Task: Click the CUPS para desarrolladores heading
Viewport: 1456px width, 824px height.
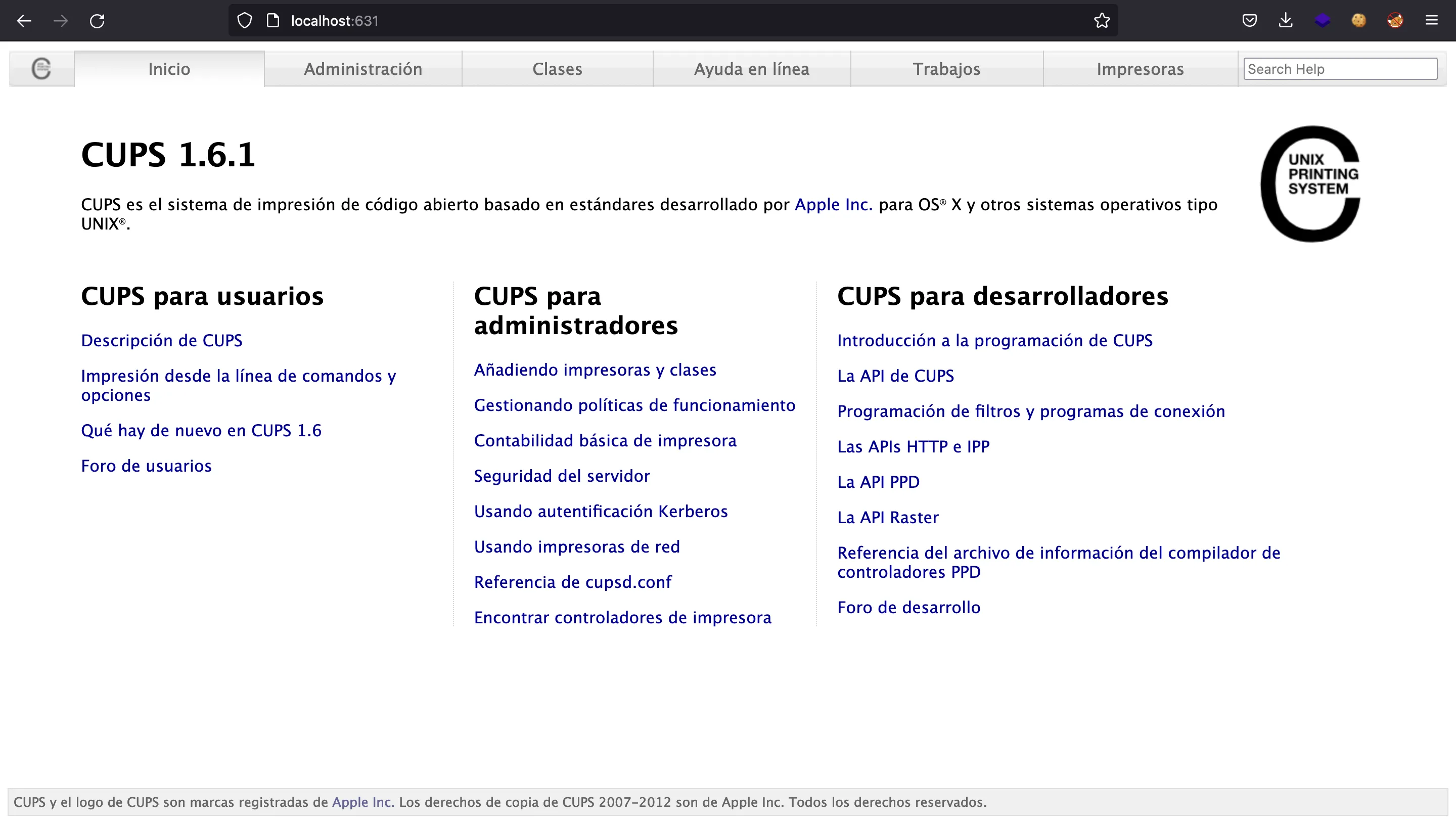Action: pos(1003,296)
